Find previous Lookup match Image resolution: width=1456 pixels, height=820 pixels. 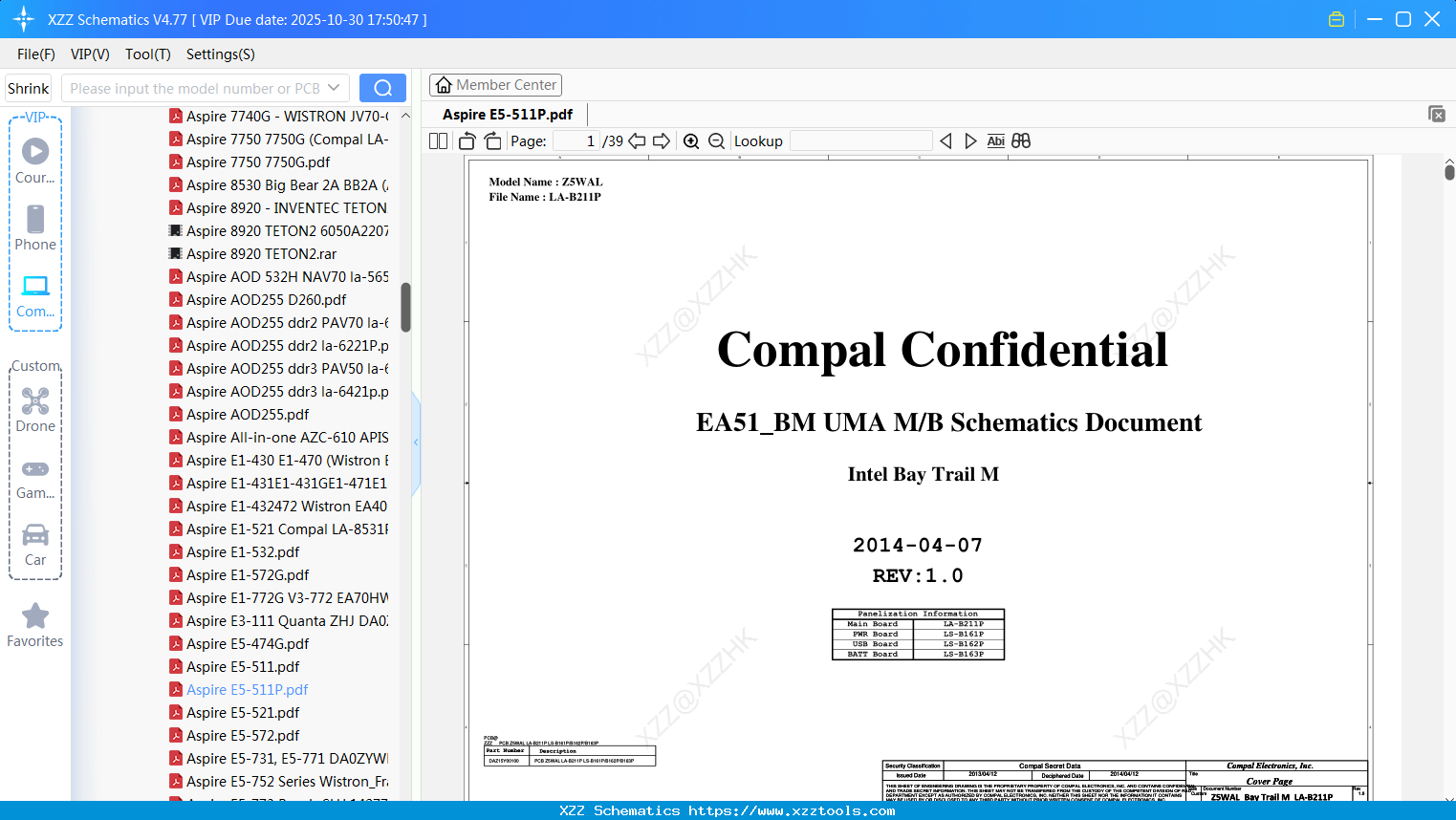(945, 141)
